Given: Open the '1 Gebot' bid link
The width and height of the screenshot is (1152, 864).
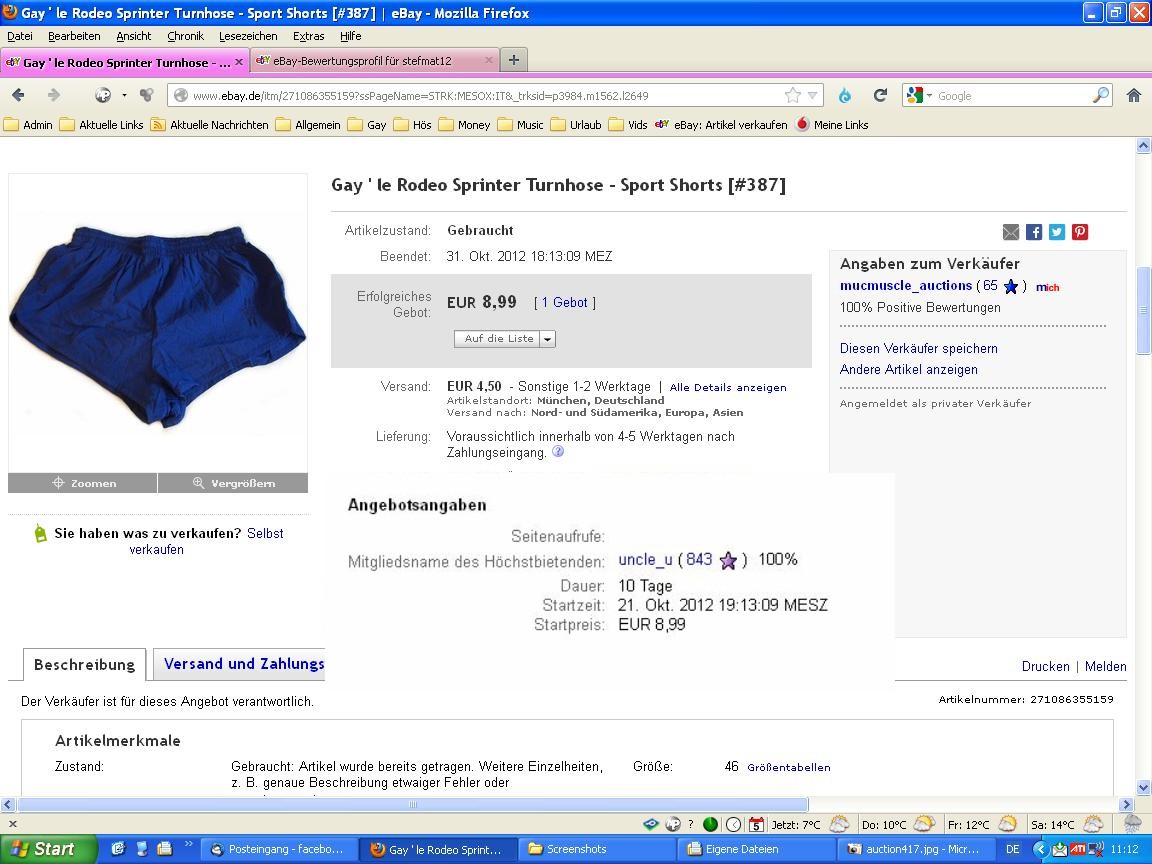Looking at the screenshot, I should (565, 302).
